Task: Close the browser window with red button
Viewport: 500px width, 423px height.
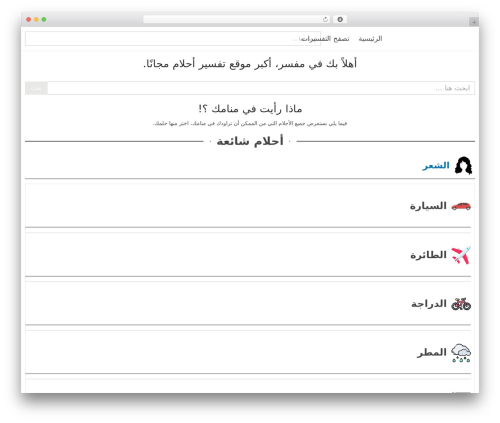Action: (29, 19)
